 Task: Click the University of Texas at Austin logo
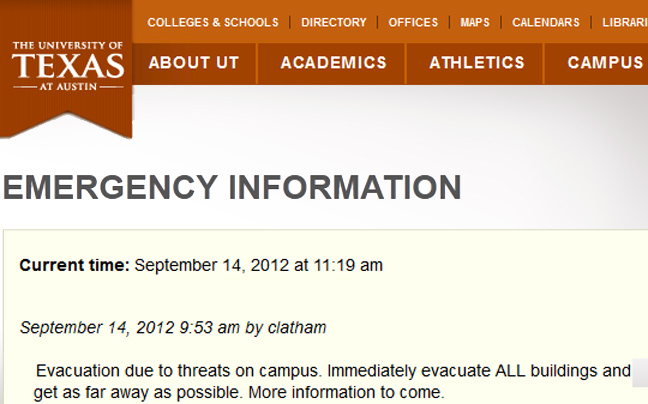(67, 65)
